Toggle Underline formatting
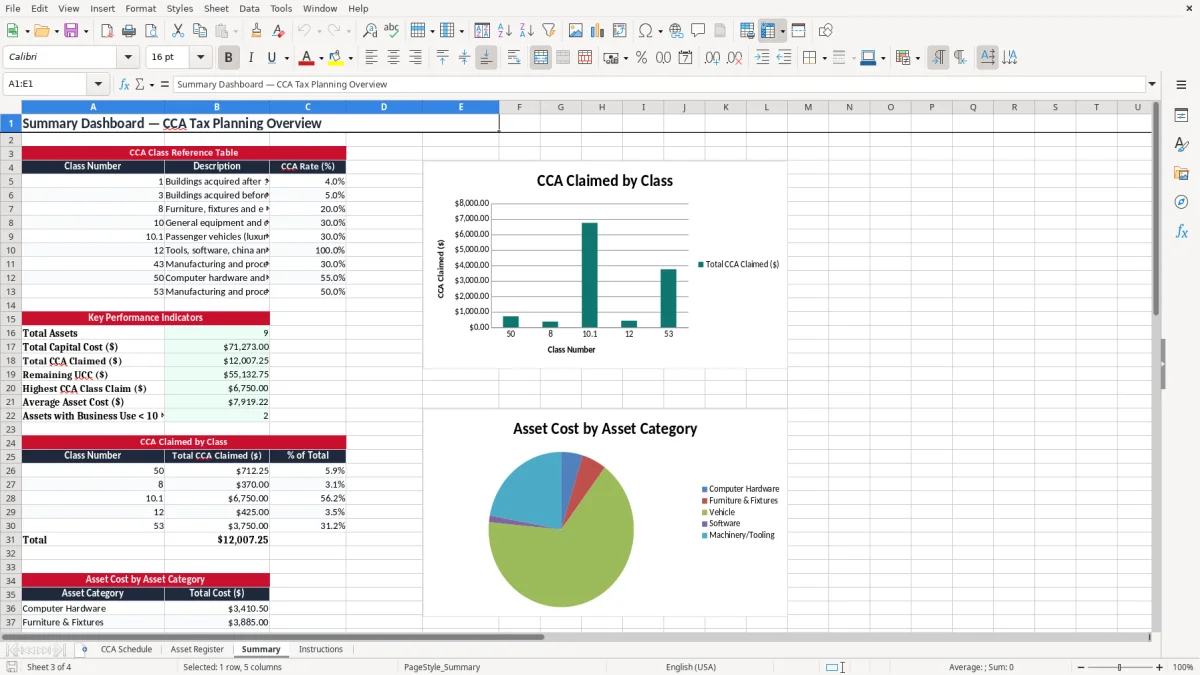This screenshot has width=1200, height=675. point(271,58)
